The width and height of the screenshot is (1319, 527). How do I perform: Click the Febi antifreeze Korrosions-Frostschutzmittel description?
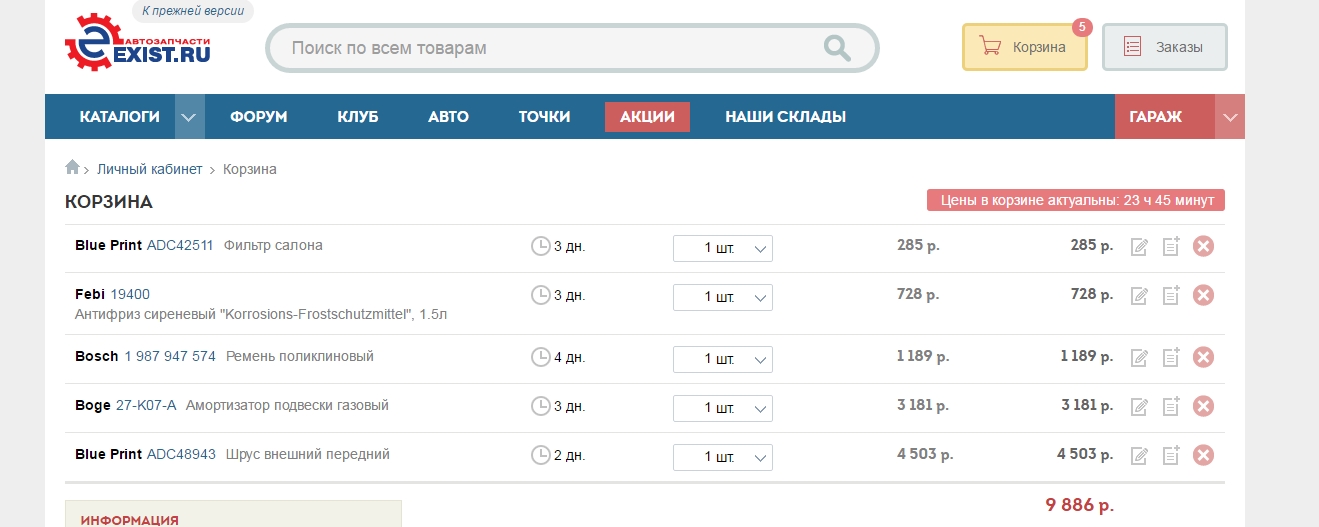tap(261, 314)
